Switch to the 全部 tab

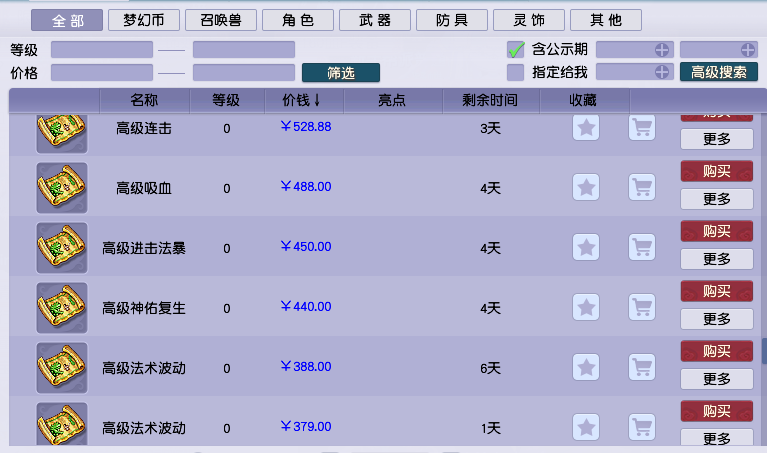[x=67, y=20]
